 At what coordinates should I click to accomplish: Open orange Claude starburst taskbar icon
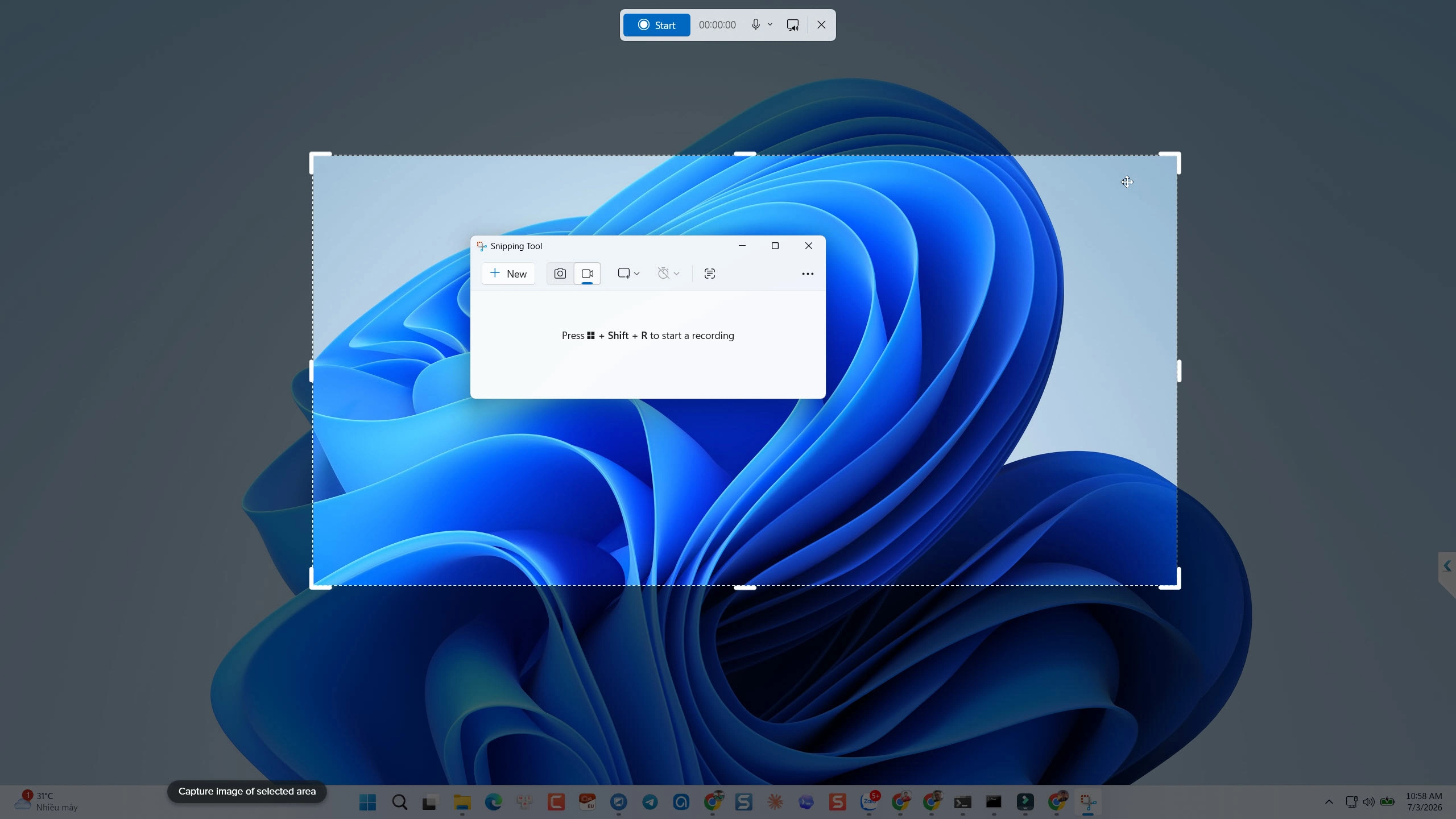coord(775,803)
